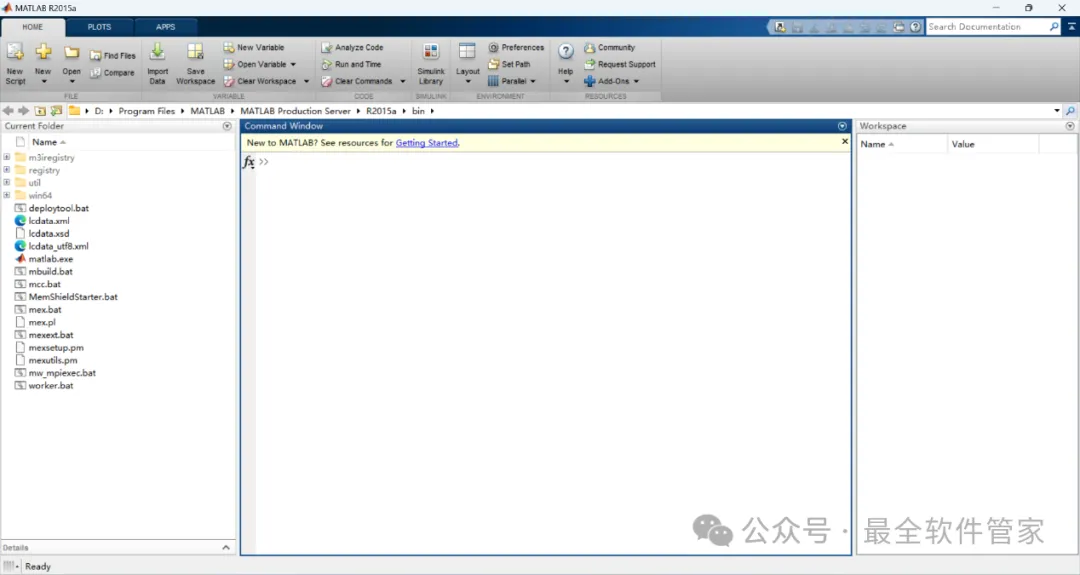The image size is (1080, 575).
Task: Click the Find Files button
Action: [x=113, y=56]
